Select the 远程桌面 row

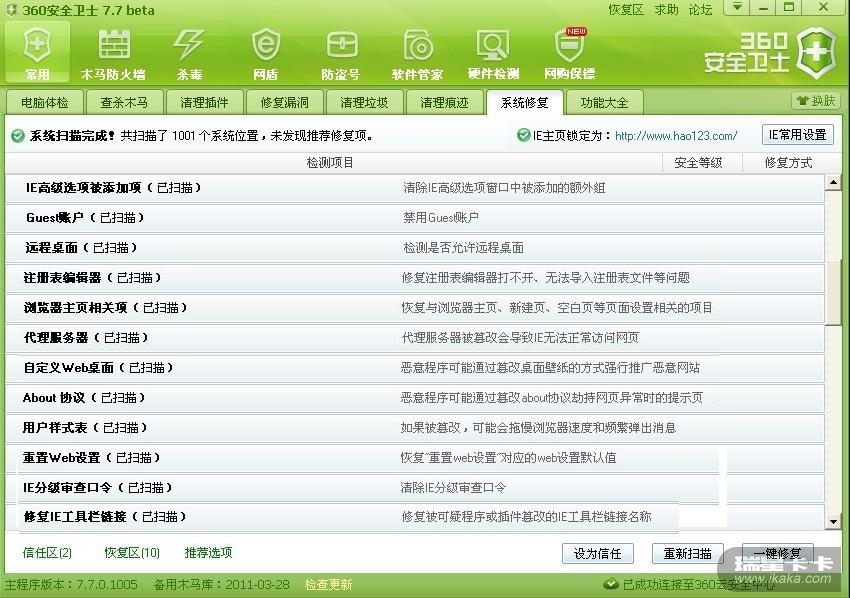(x=415, y=248)
